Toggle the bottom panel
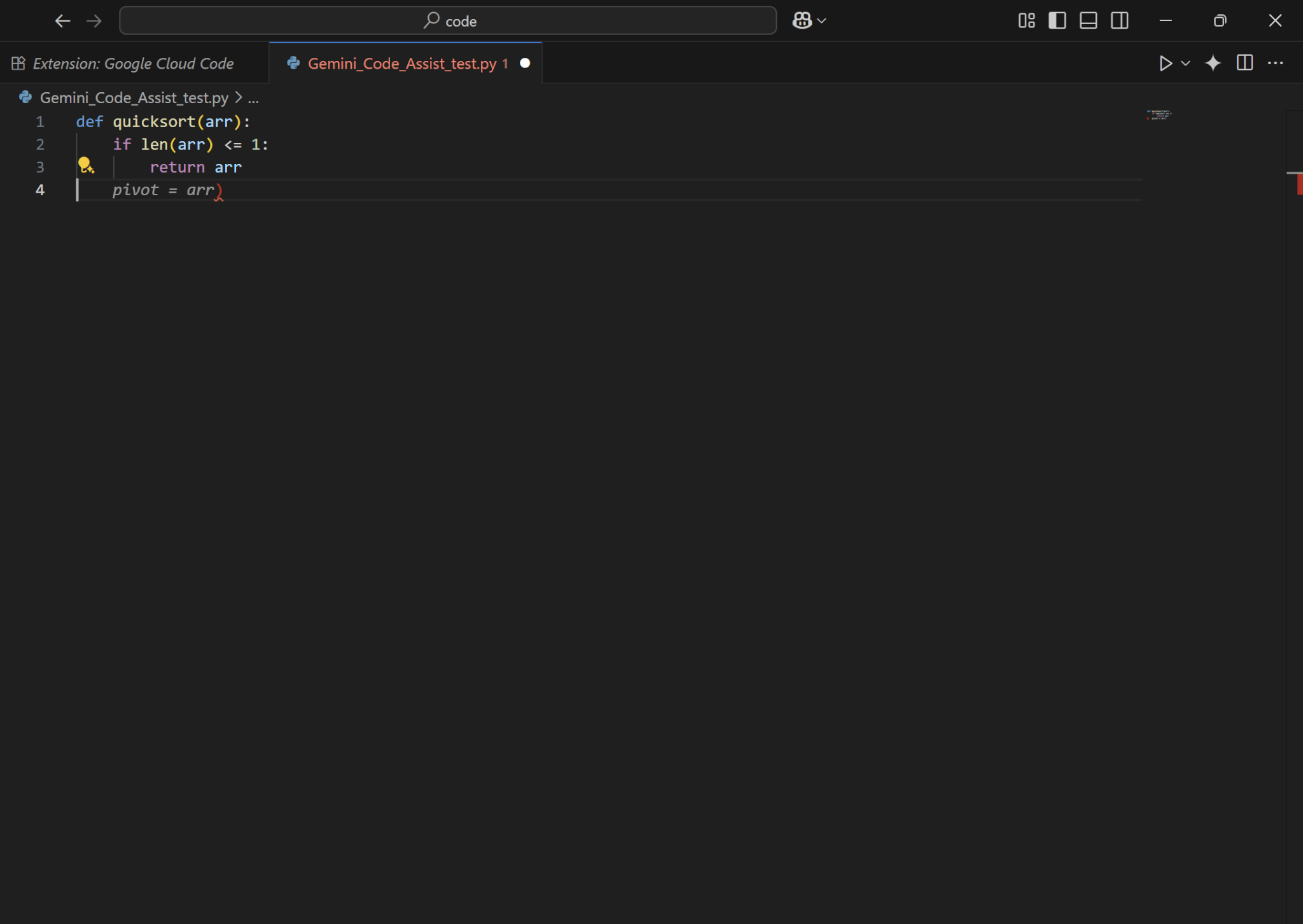This screenshot has width=1303, height=924. pos(1089,21)
